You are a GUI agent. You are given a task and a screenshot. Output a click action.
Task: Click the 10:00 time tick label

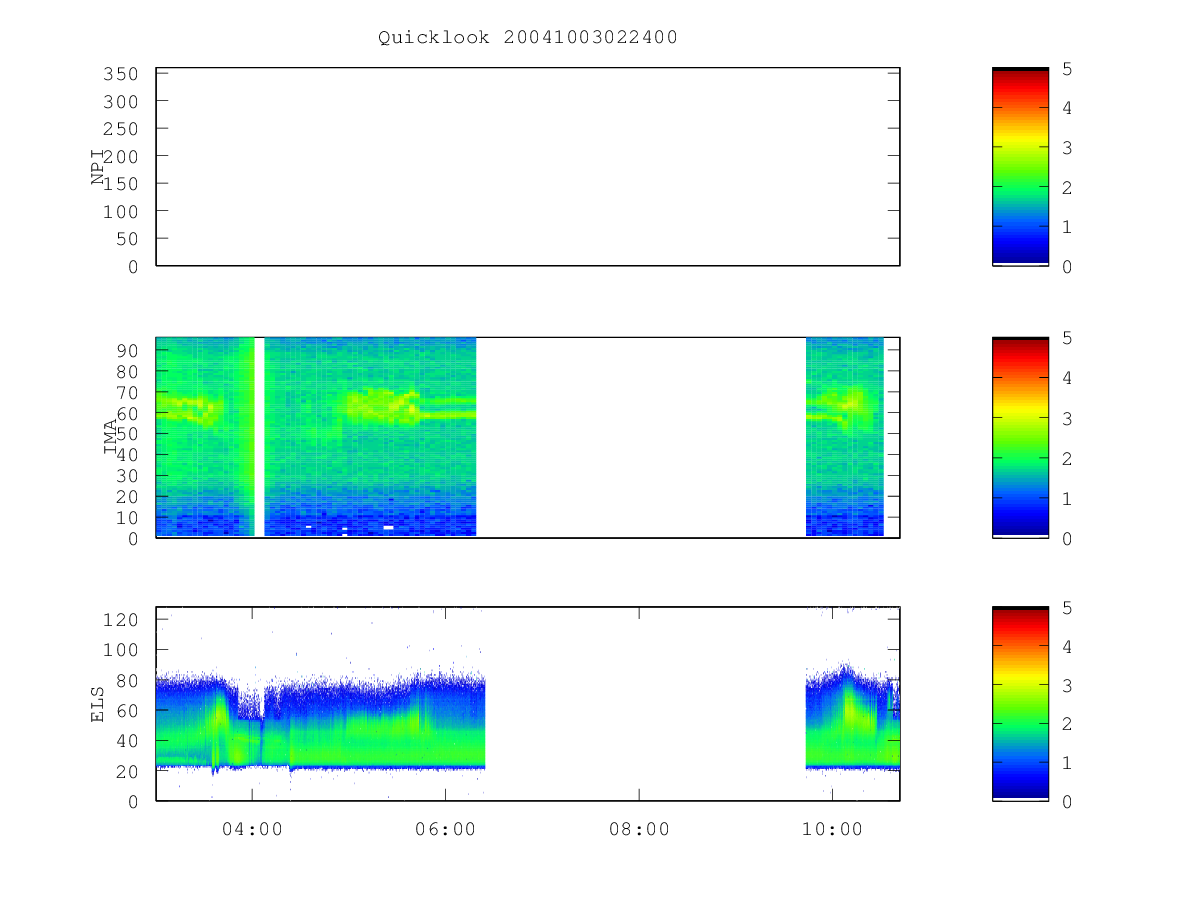click(833, 828)
